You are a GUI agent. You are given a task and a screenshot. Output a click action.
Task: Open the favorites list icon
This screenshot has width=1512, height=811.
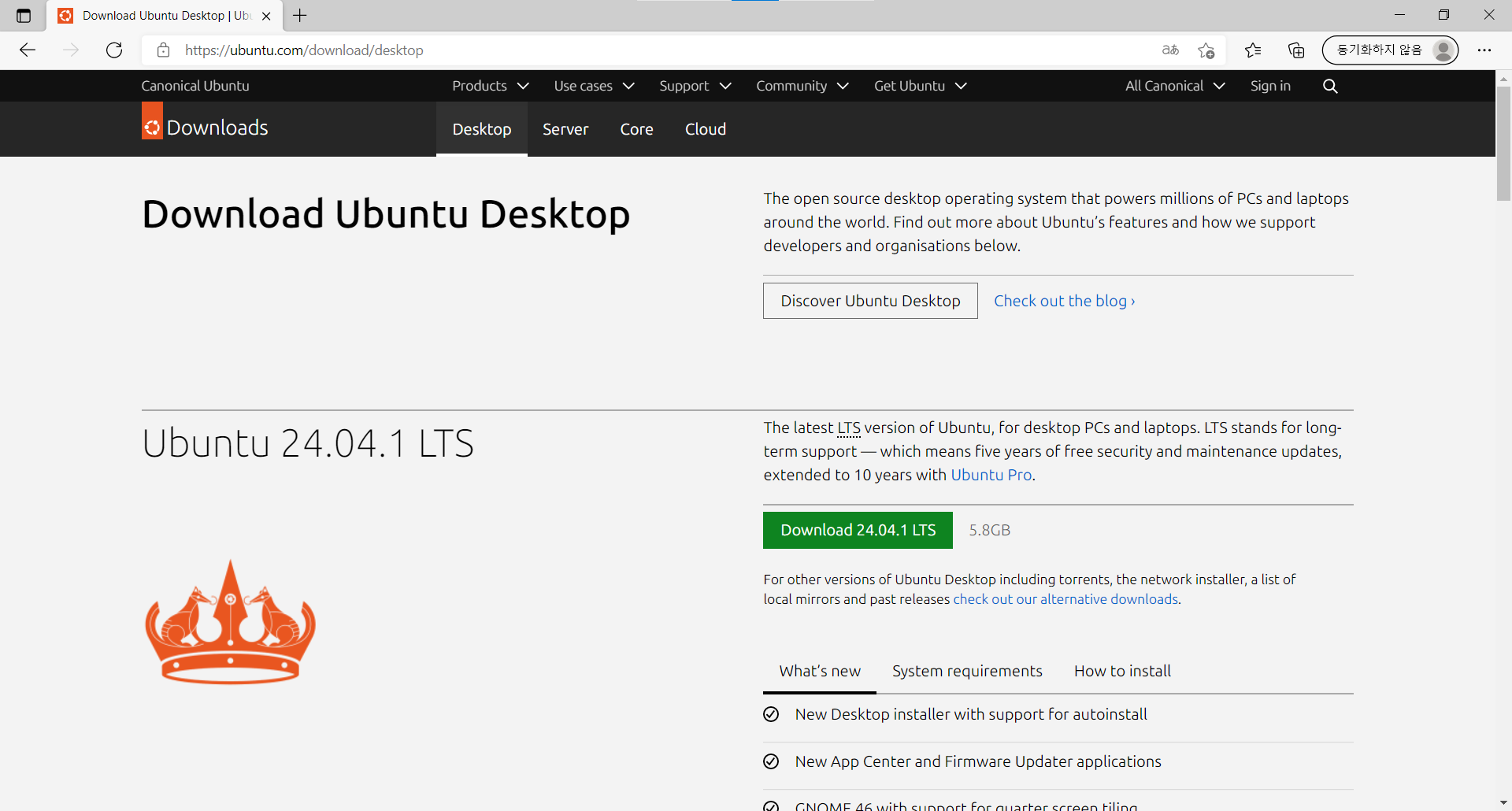pos(1253,50)
